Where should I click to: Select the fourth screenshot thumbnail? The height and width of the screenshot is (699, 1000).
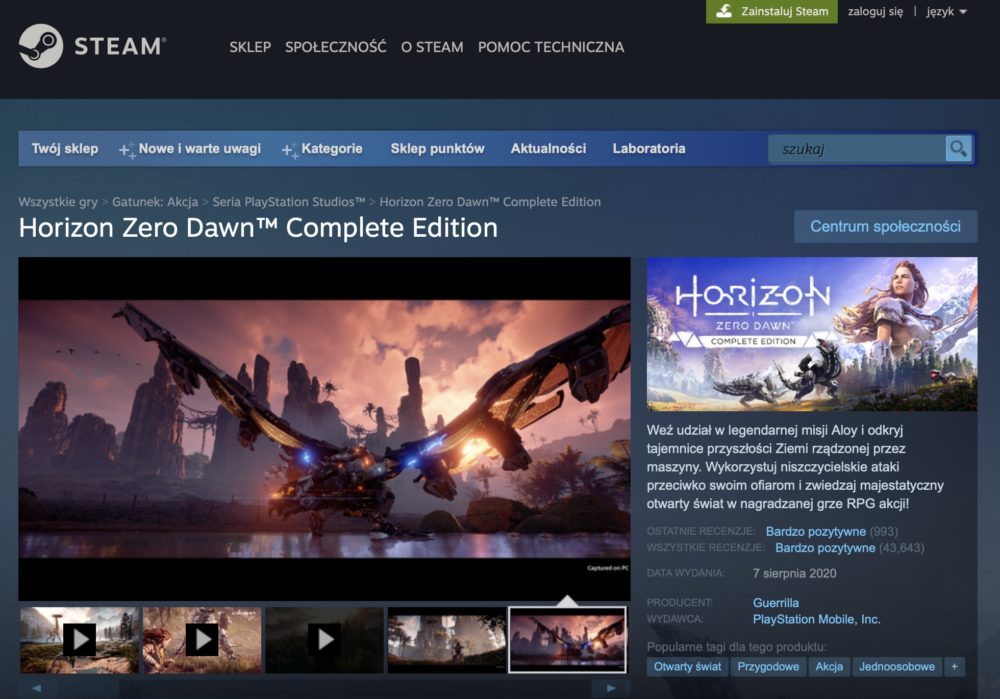[x=446, y=640]
